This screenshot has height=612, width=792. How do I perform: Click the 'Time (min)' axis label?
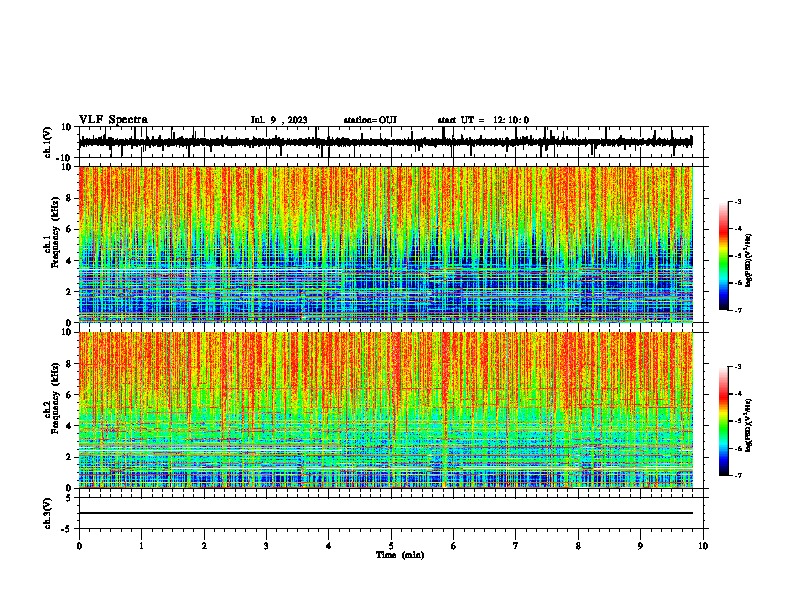(x=400, y=555)
